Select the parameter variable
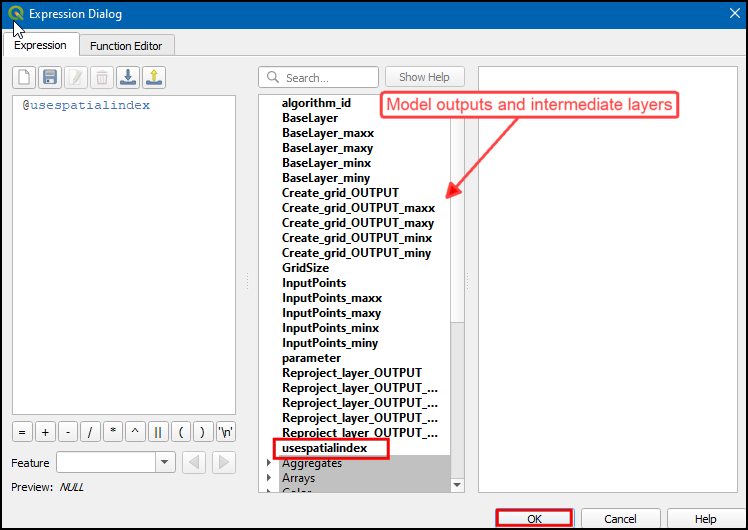748x530 pixels. click(x=311, y=358)
